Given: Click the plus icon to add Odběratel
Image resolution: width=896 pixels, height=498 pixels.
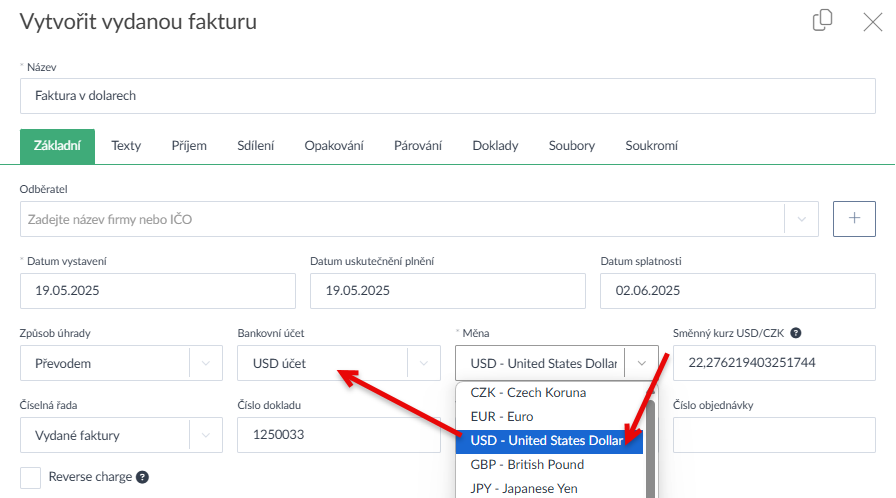Looking at the screenshot, I should coord(854,219).
